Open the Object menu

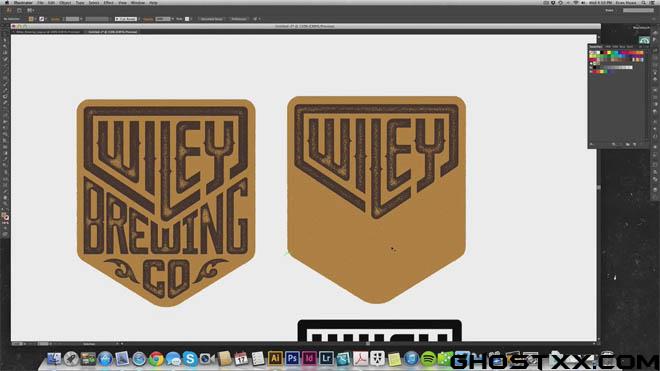point(65,3)
